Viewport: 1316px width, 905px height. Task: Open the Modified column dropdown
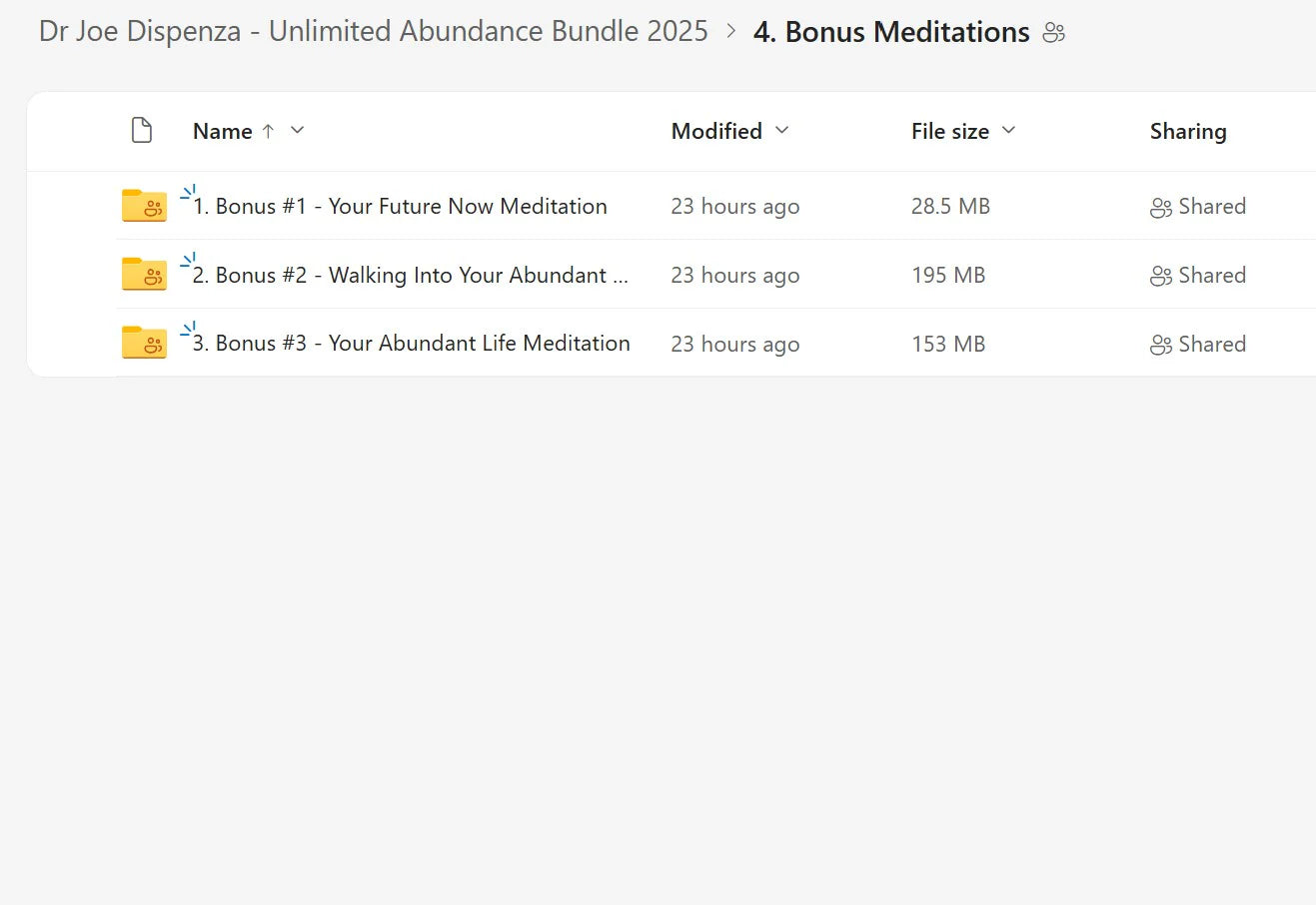[x=784, y=131]
